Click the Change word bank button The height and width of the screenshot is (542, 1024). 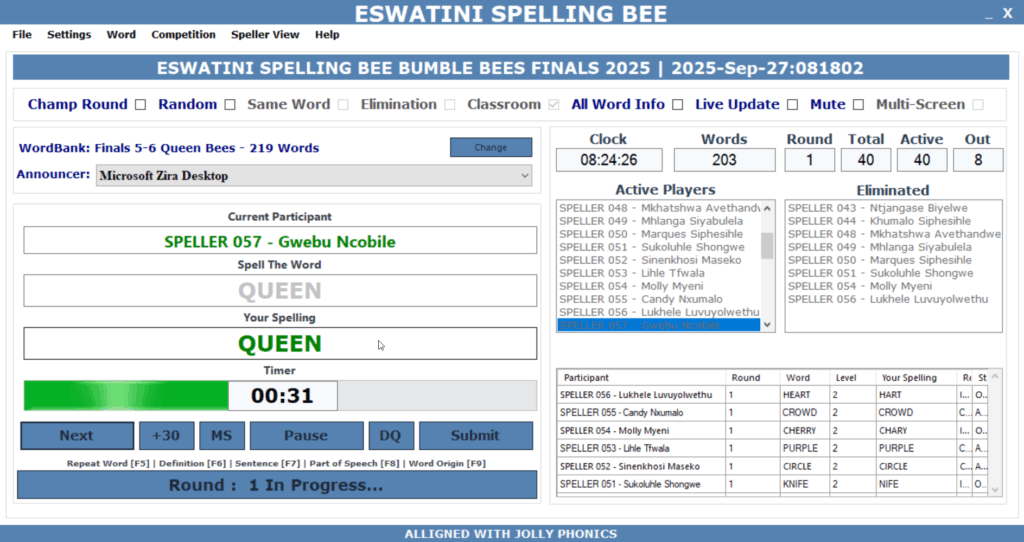click(490, 147)
